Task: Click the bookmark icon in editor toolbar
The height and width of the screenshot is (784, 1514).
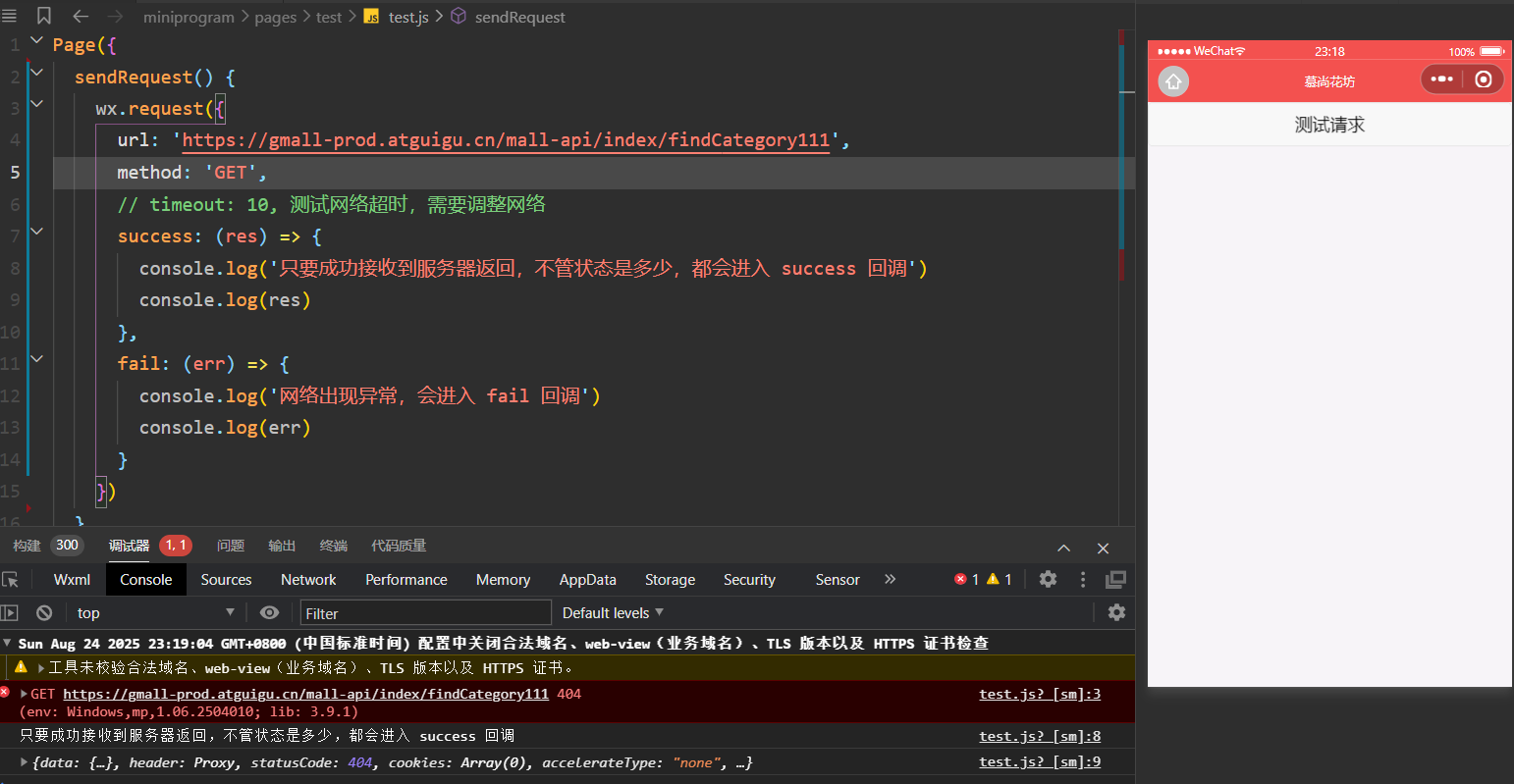Action: pyautogui.click(x=44, y=16)
